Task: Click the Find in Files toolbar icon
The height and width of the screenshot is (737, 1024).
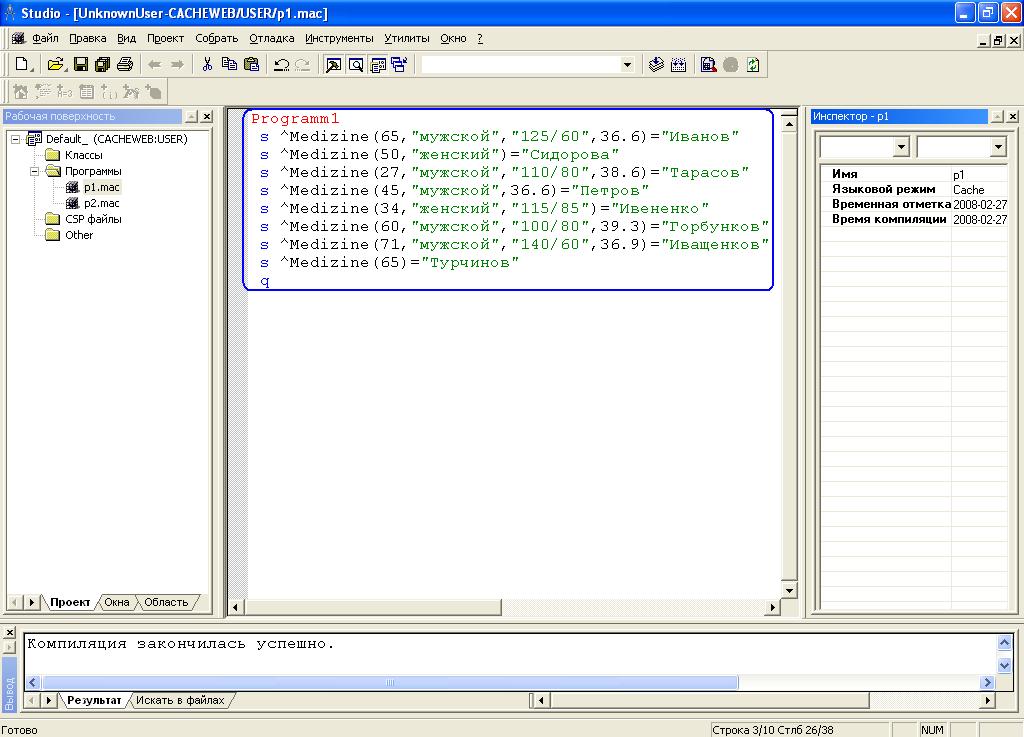Action: [709, 65]
